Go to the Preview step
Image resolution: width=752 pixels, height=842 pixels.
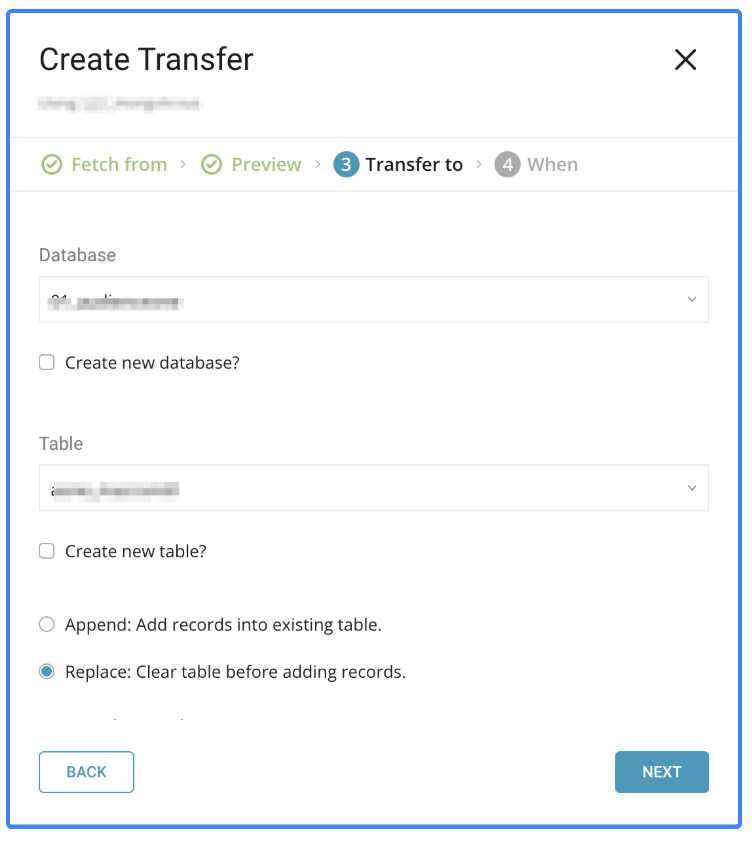coord(266,165)
